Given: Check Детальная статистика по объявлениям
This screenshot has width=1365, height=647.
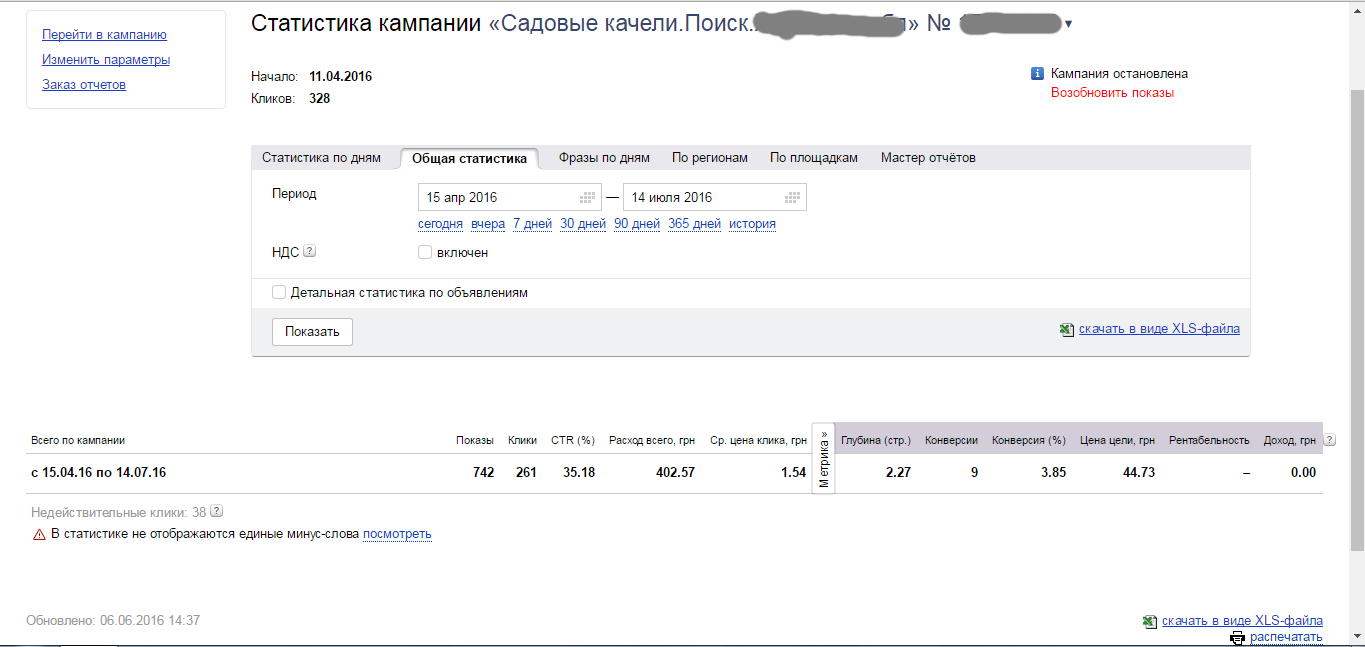Looking at the screenshot, I should click(279, 291).
